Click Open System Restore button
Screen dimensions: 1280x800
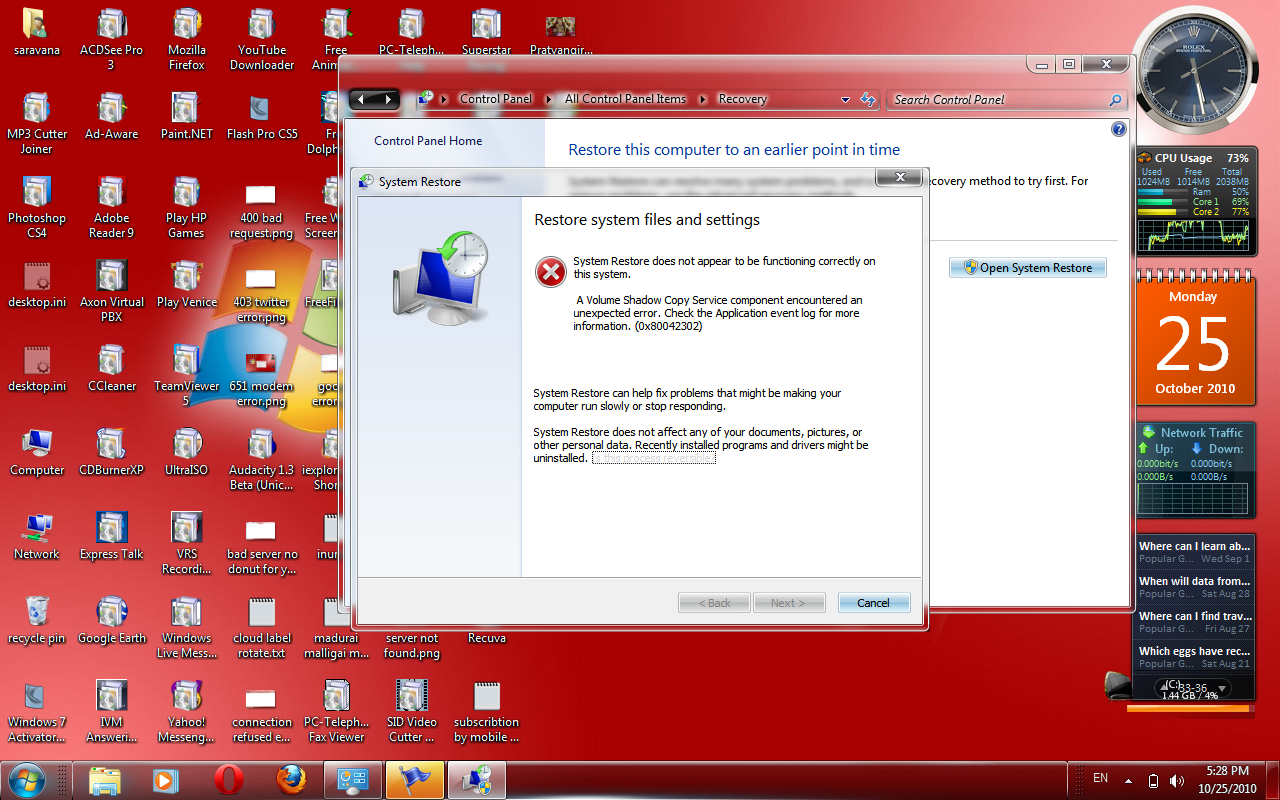(x=1028, y=268)
